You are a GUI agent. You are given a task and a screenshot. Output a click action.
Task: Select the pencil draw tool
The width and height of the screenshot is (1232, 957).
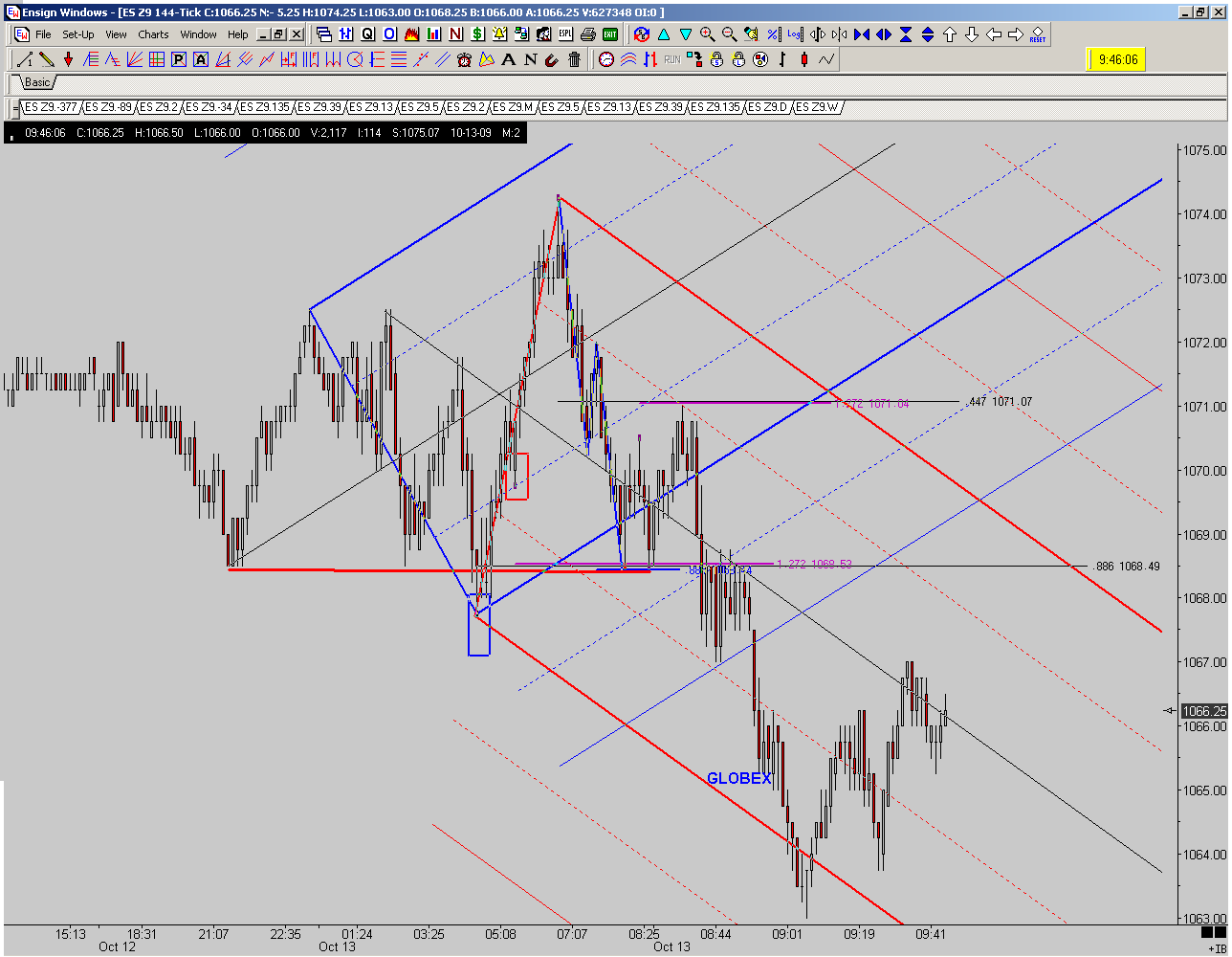click(48, 59)
